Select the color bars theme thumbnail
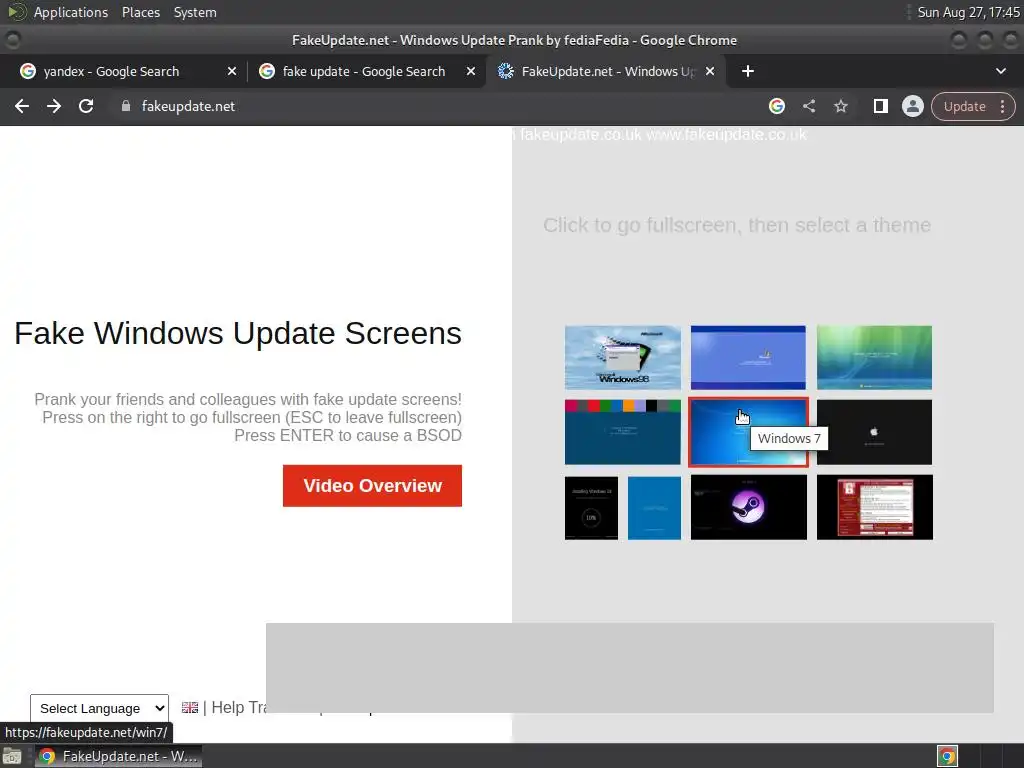Viewport: 1024px width, 768px height. pyautogui.click(x=622, y=432)
